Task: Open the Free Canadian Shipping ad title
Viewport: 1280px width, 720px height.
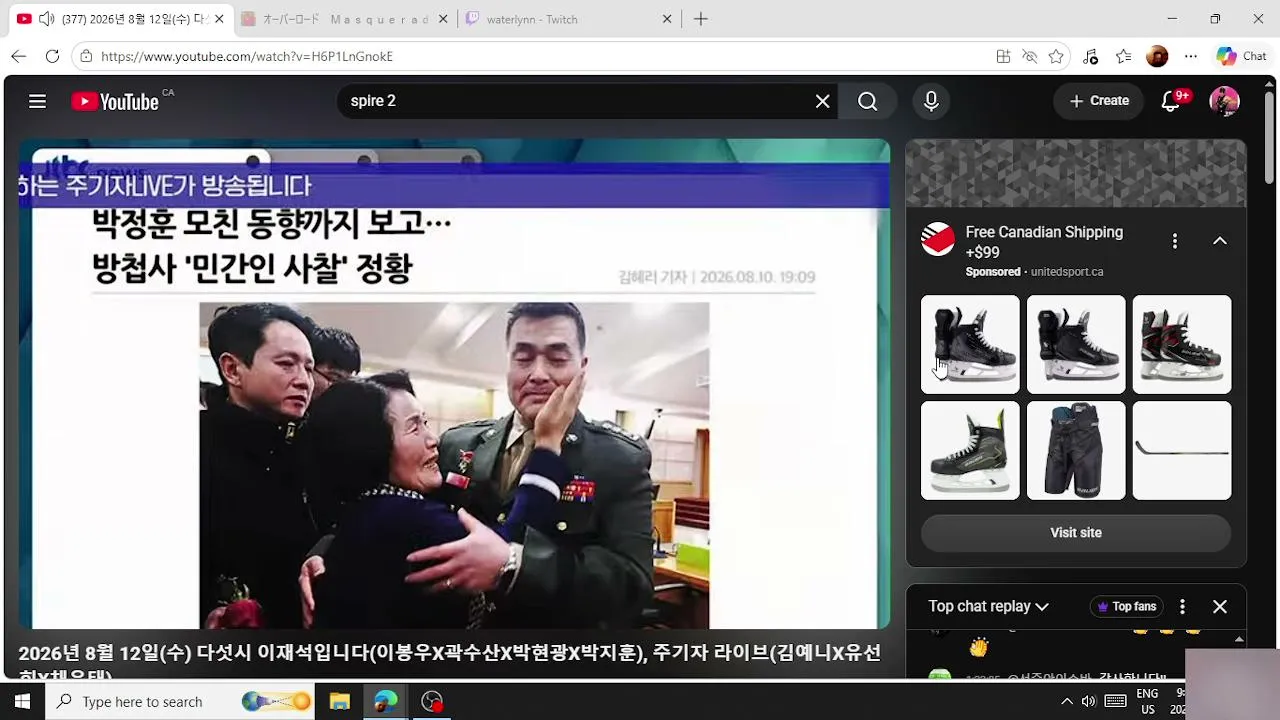Action: pyautogui.click(x=1044, y=242)
